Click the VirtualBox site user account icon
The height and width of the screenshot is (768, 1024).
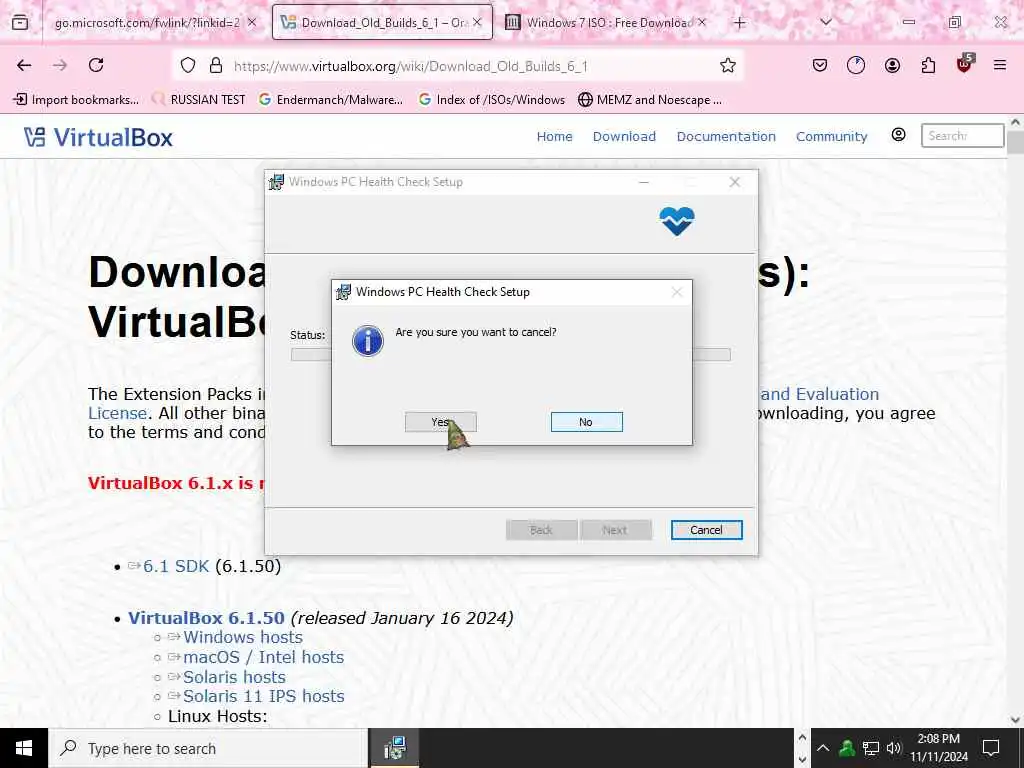point(899,135)
